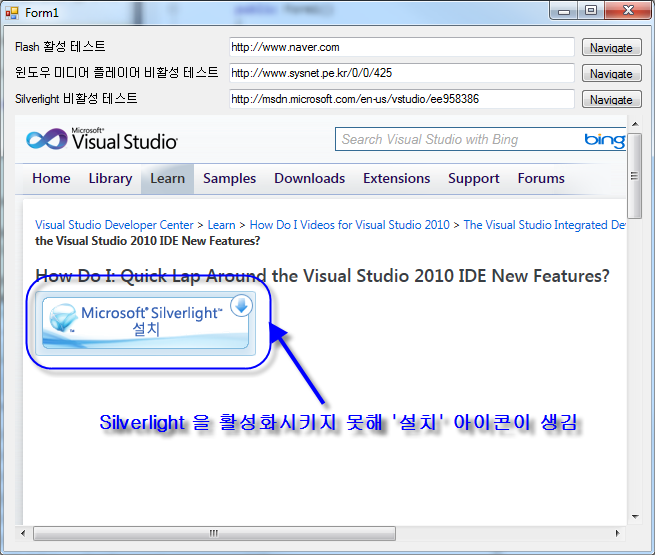Screen dimensions: 655x555
Task: Click the Search Visual Studio with Bing field
Action: [x=458, y=139]
